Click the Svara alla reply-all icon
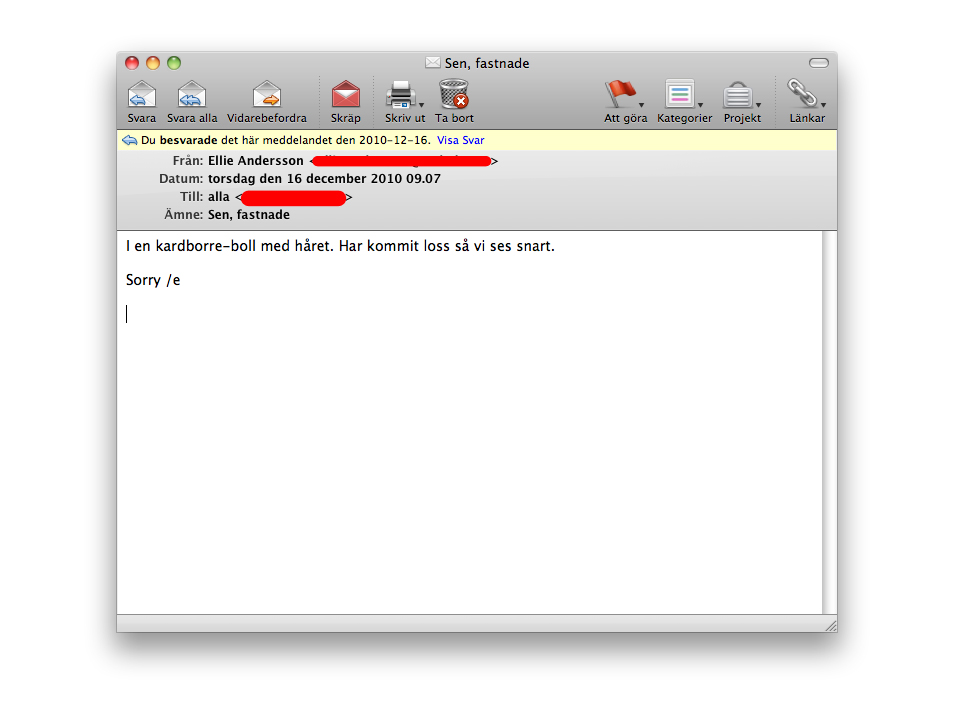Screen dimensions: 976x712 click(x=192, y=95)
